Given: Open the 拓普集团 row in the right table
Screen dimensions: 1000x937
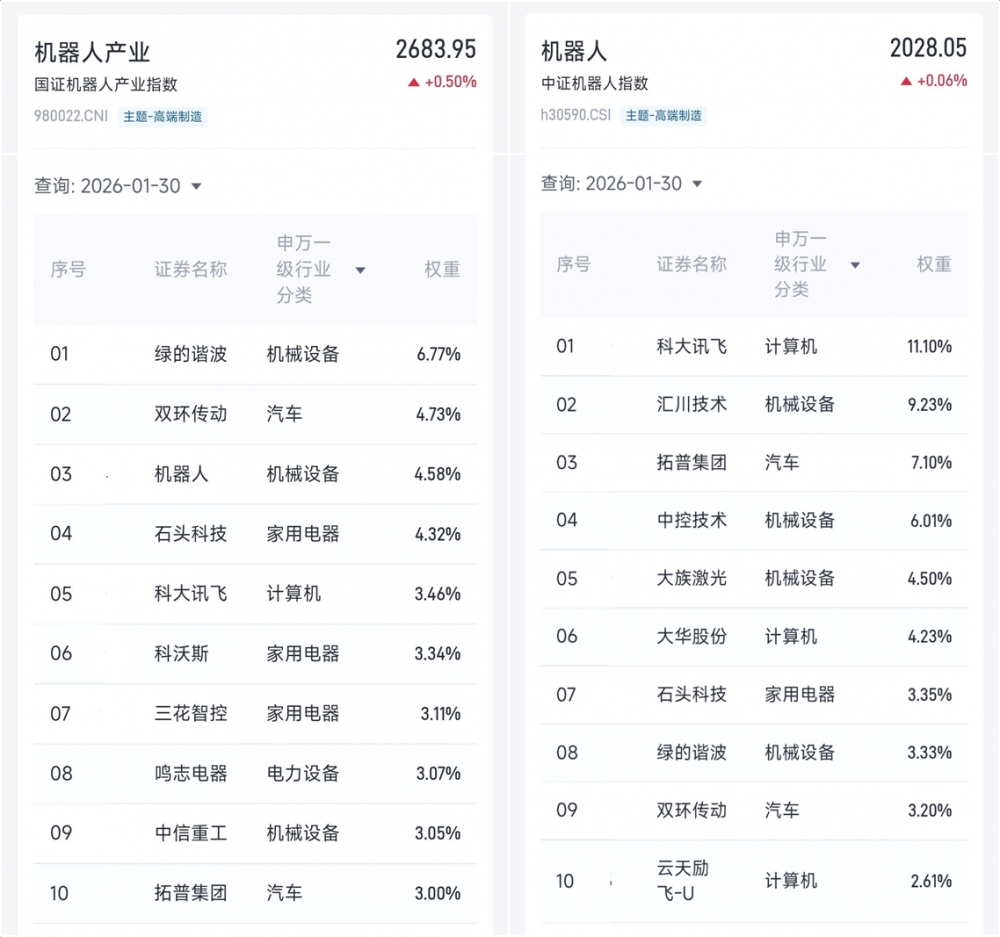Looking at the screenshot, I should [691, 462].
